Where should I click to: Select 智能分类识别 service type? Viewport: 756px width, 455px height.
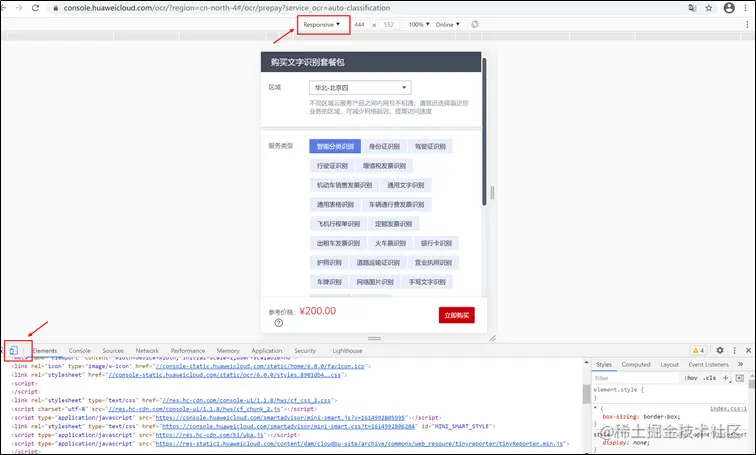coord(335,146)
